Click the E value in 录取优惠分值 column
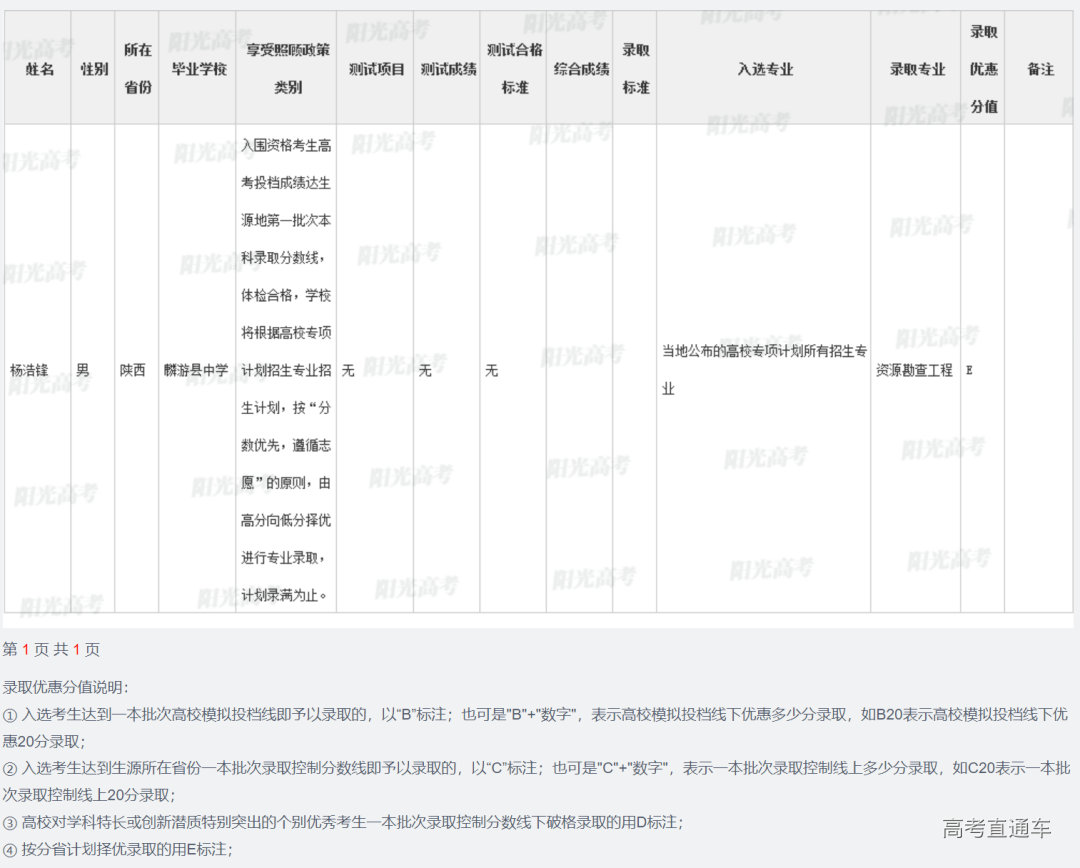Screen dimensions: 1080x868 pos(969,370)
